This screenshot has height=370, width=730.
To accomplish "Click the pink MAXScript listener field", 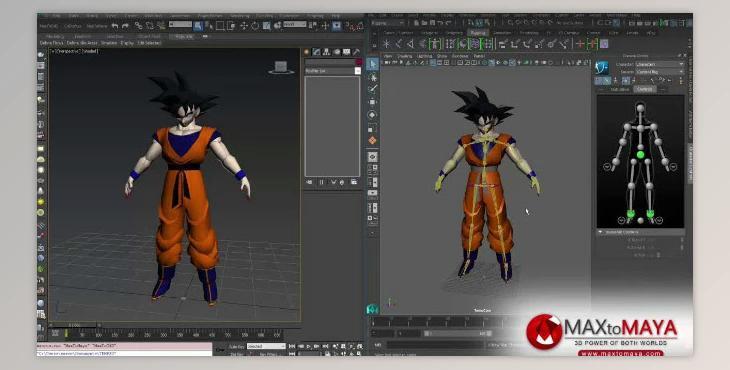I will tap(124, 346).
